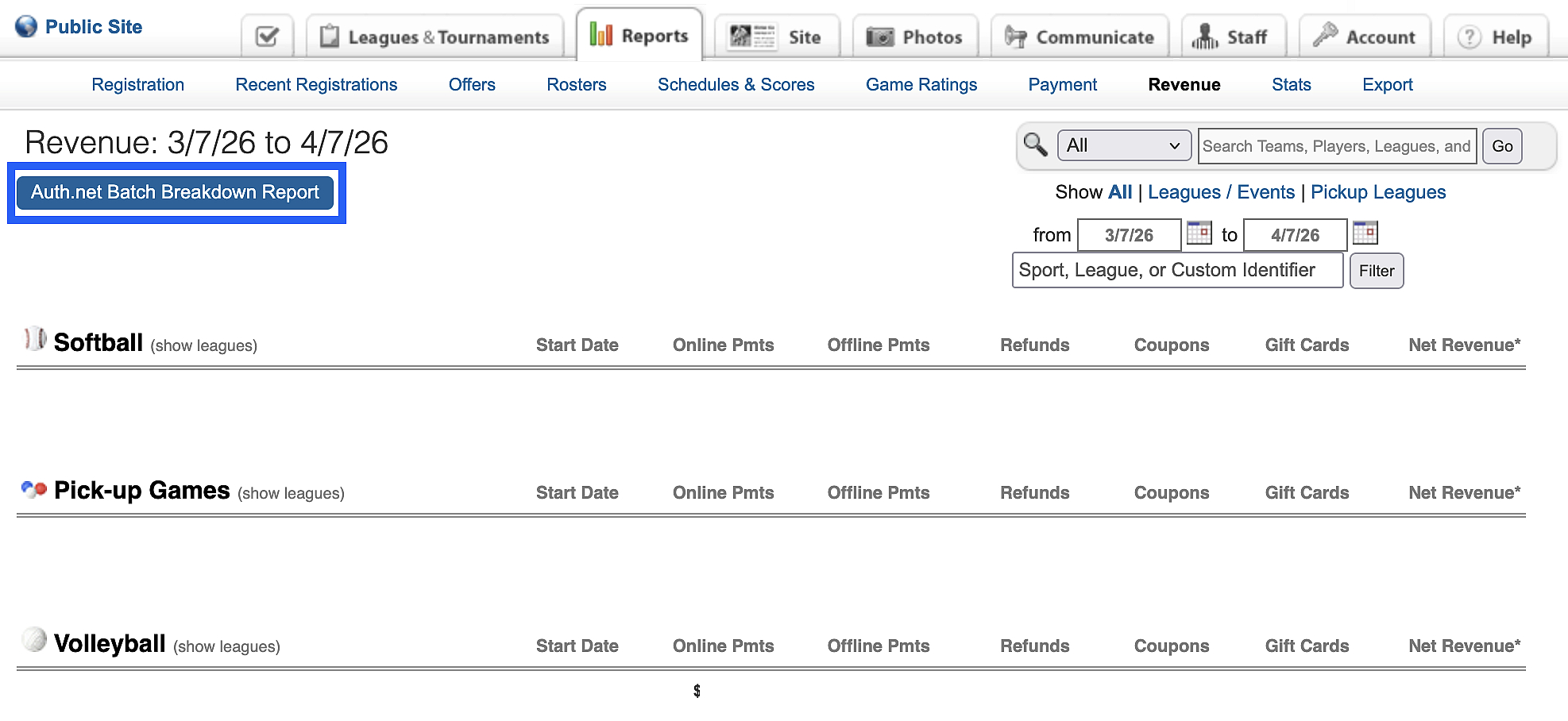The width and height of the screenshot is (1568, 721).
Task: Click Auth.net Batch Breakdown Report button
Action: click(x=175, y=192)
